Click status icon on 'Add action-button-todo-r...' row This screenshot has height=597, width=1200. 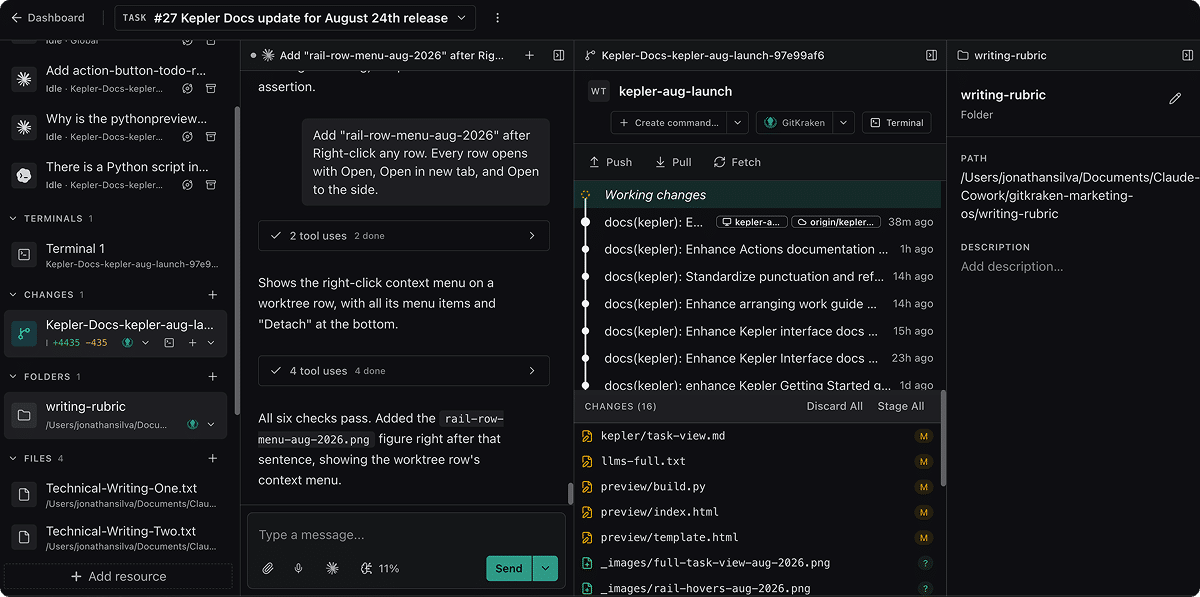(x=187, y=89)
